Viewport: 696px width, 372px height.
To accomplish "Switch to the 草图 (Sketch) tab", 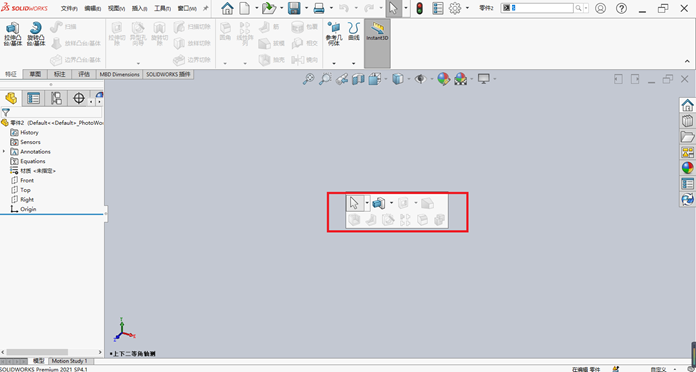I will pyautogui.click(x=35, y=75).
